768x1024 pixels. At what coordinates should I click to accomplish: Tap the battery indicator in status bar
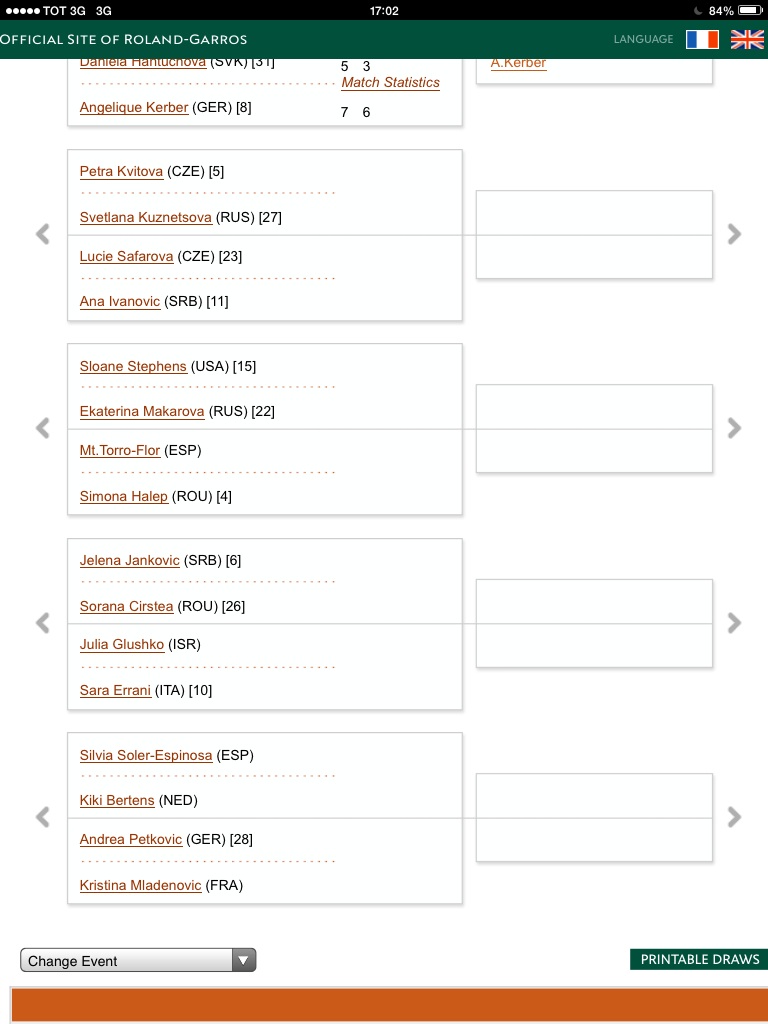point(750,10)
